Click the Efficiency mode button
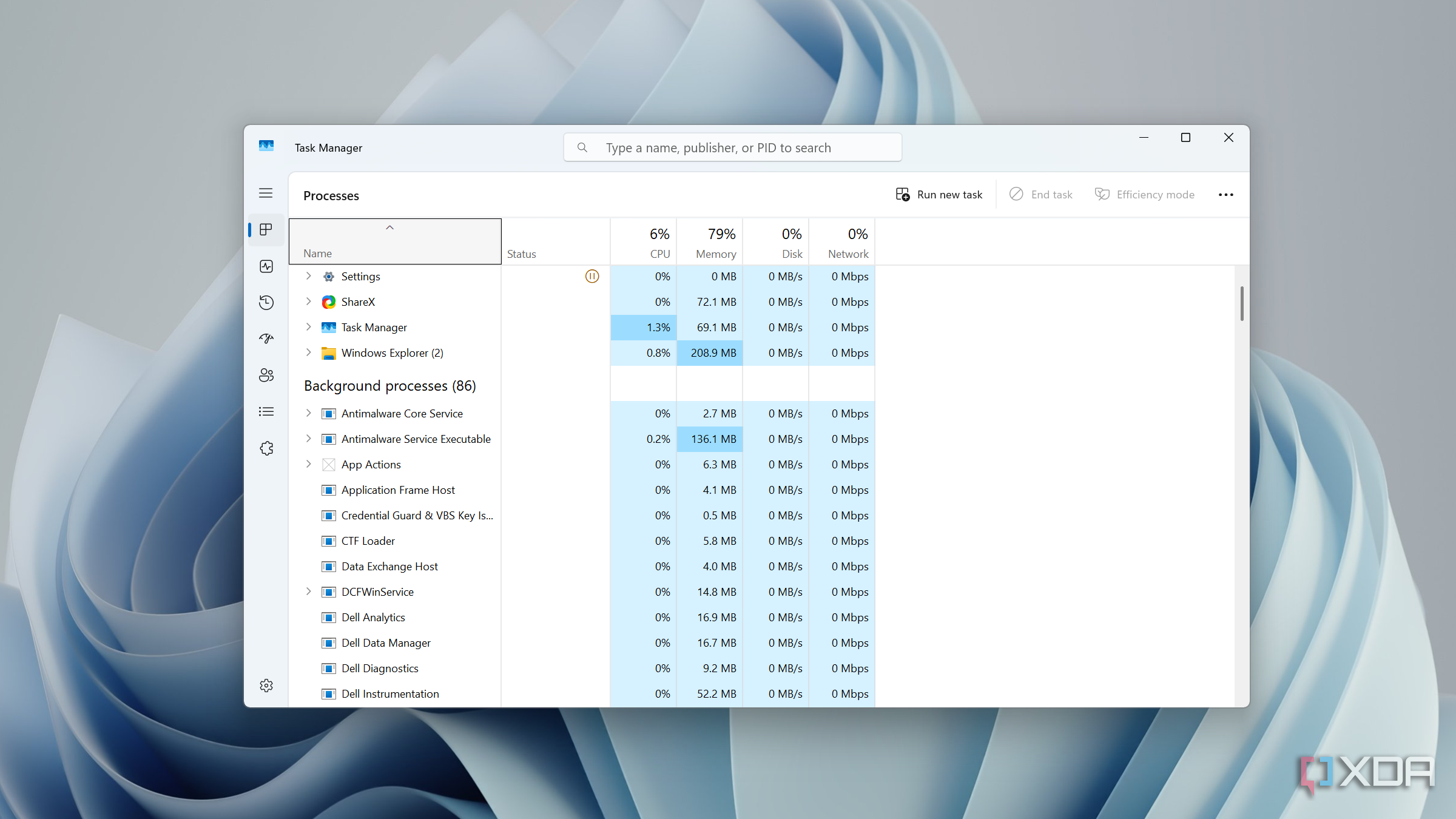The width and height of the screenshot is (1456, 819). [x=1145, y=195]
